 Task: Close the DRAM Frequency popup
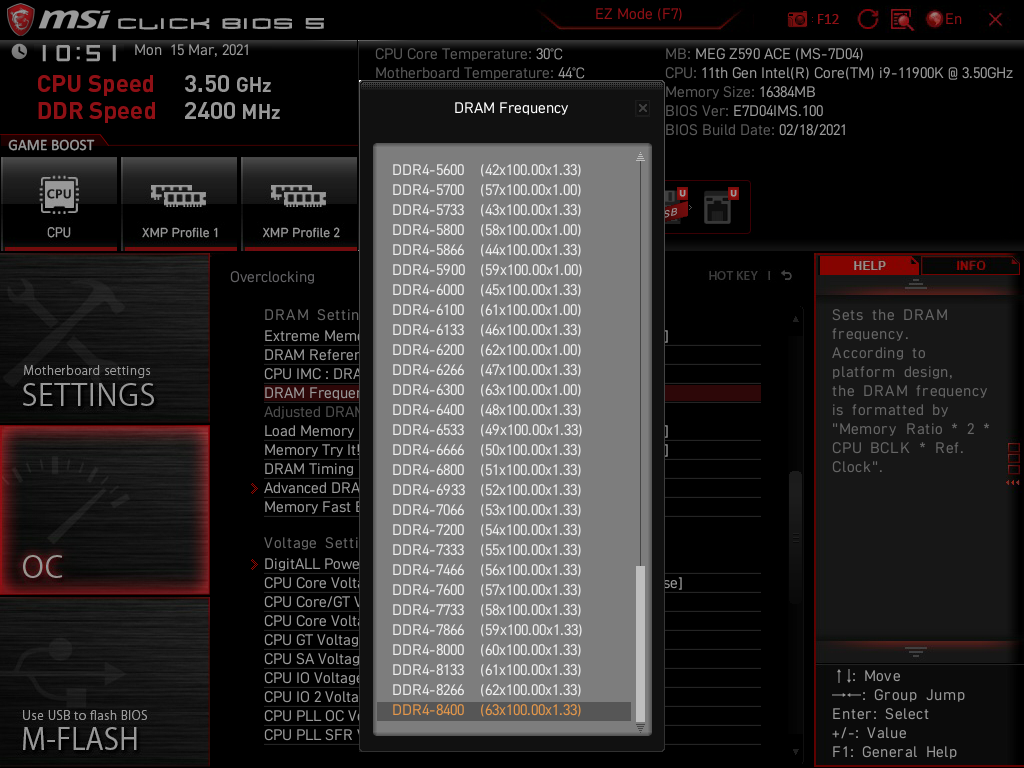pyautogui.click(x=643, y=108)
